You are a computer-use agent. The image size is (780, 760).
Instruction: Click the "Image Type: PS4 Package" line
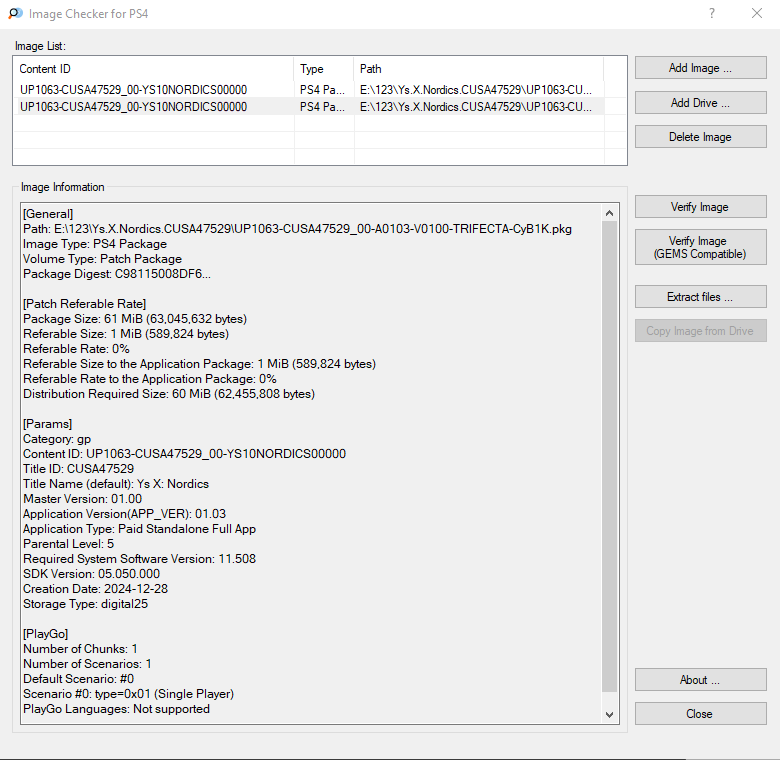tap(95, 244)
